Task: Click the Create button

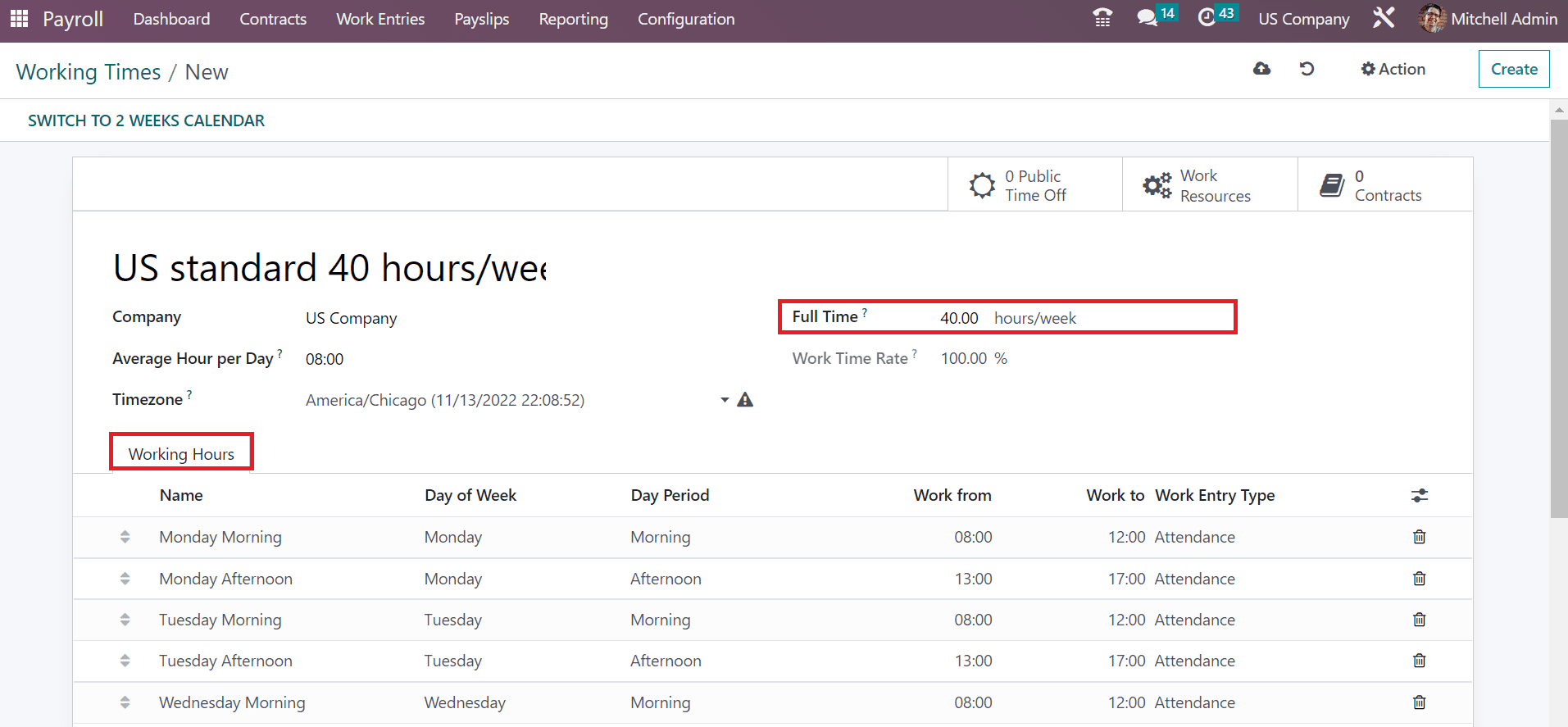Action: (1514, 69)
